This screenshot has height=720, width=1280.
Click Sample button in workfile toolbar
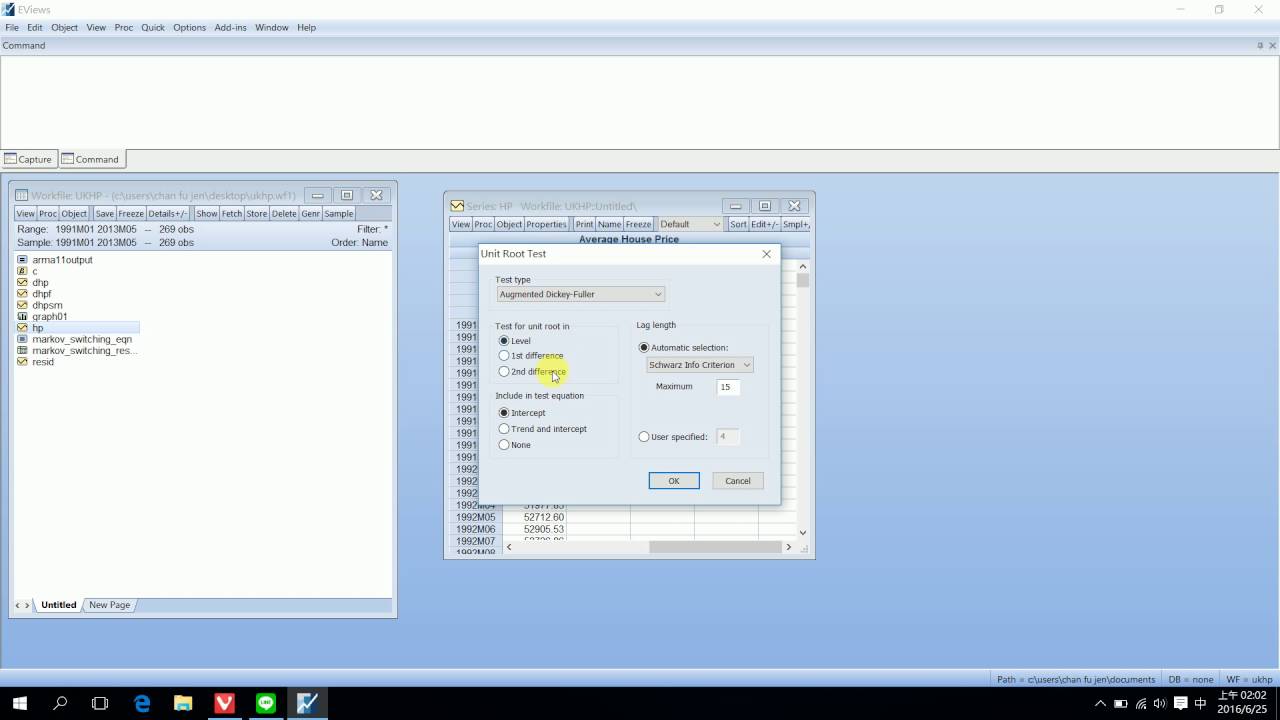pyautogui.click(x=339, y=213)
